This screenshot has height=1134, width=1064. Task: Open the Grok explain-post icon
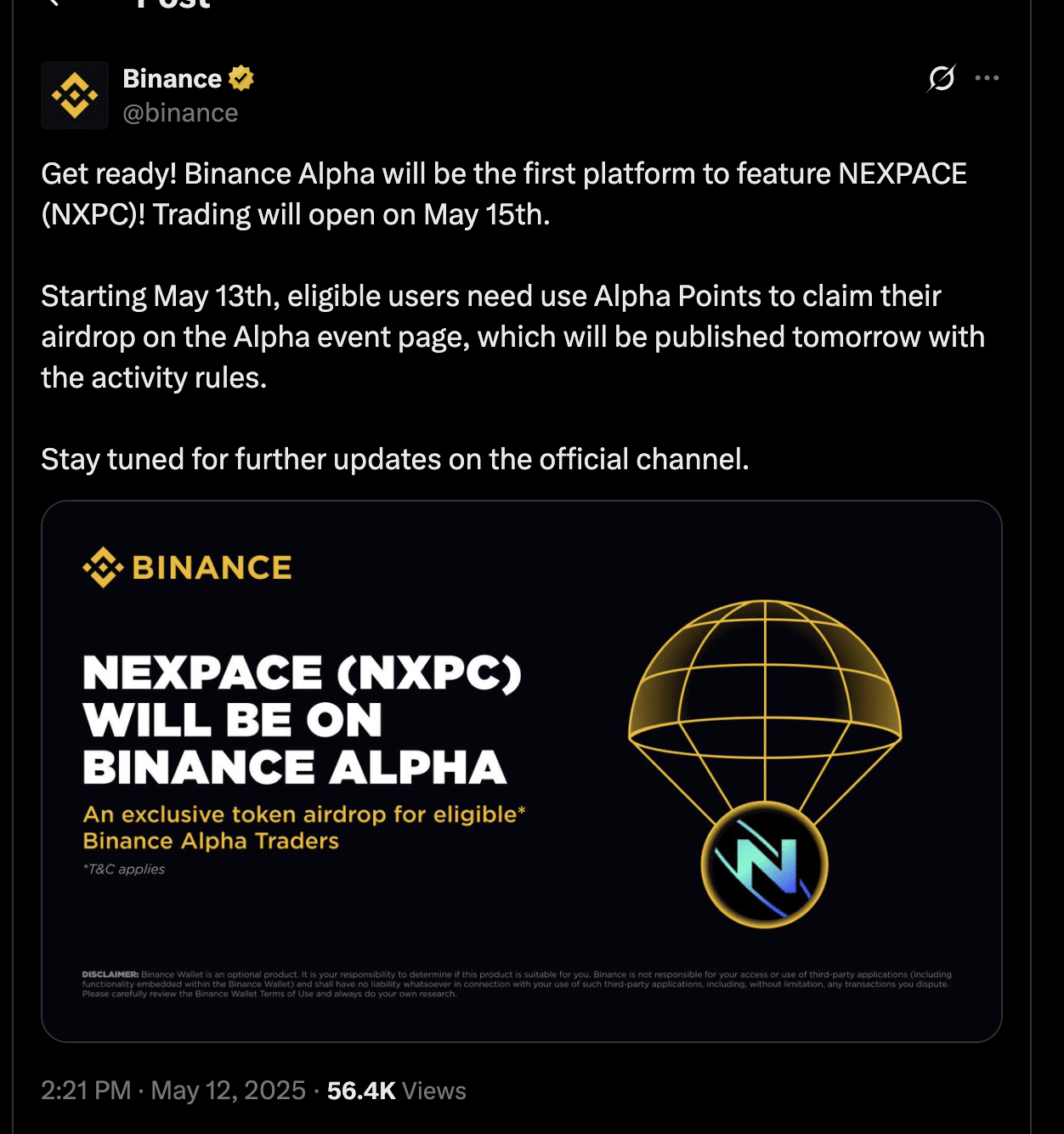tap(942, 78)
